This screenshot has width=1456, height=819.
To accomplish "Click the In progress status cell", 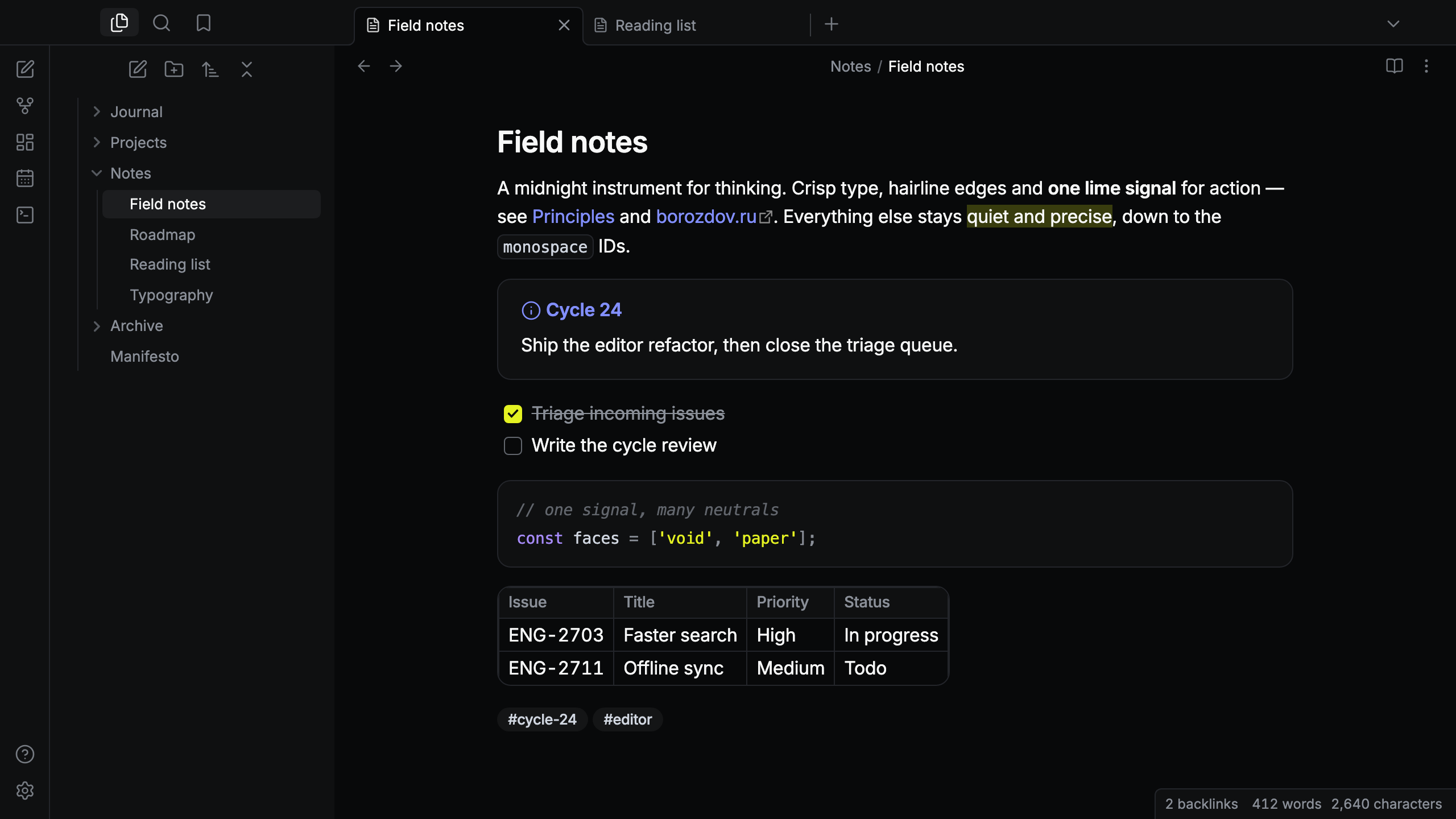I will tap(891, 635).
